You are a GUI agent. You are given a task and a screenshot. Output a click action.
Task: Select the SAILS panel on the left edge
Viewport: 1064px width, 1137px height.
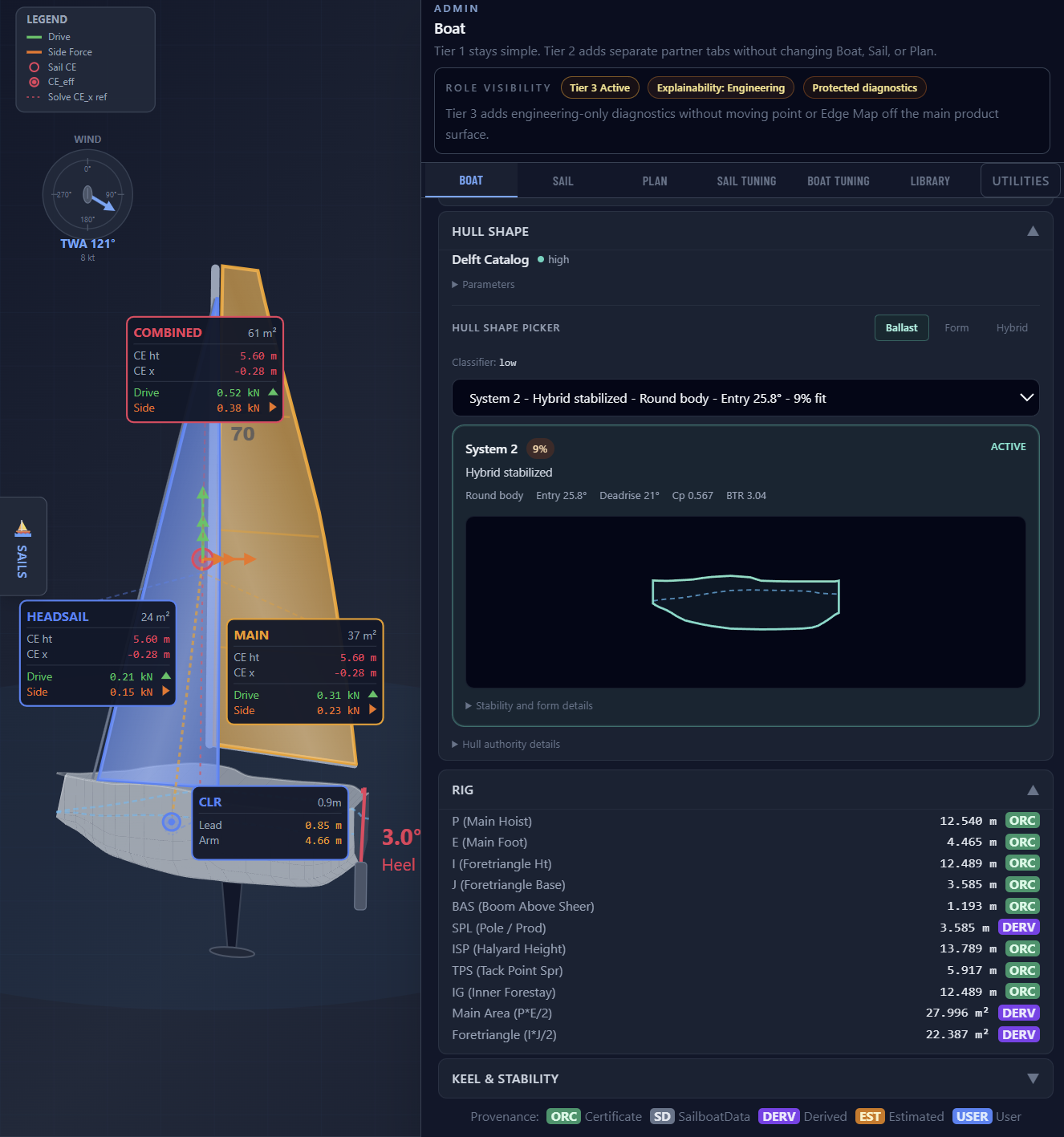[22, 546]
